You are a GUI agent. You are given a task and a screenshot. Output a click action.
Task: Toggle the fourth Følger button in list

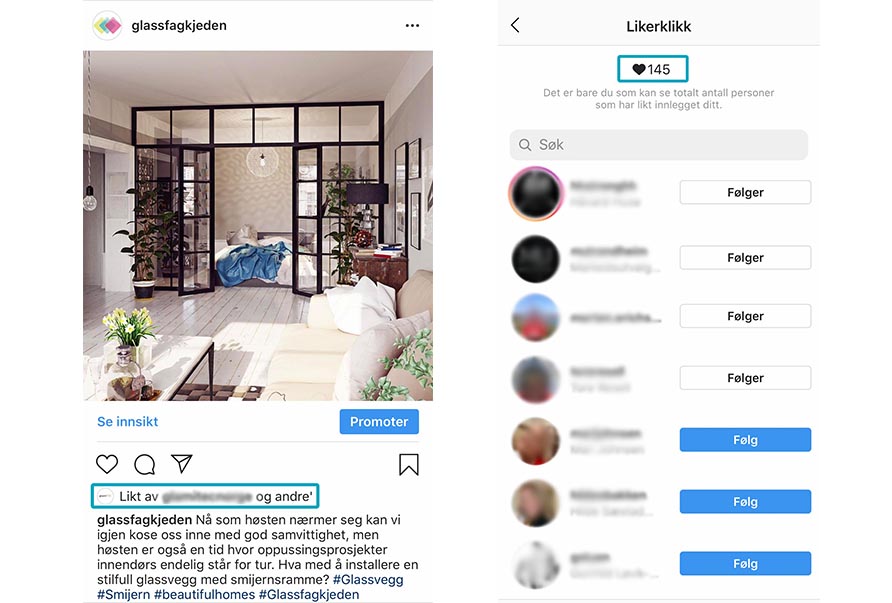(x=745, y=378)
